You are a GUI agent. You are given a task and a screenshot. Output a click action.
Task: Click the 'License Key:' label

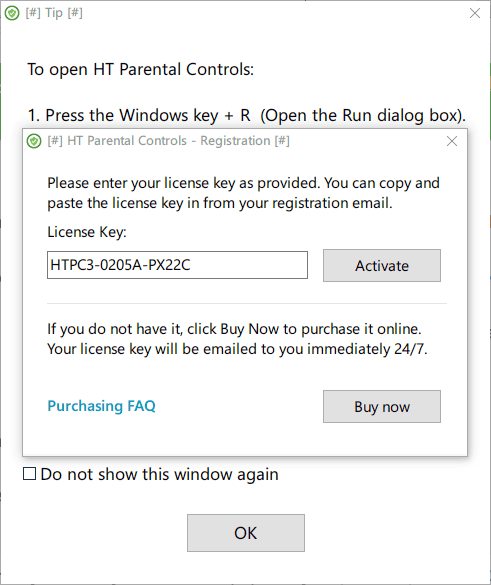click(x=87, y=232)
